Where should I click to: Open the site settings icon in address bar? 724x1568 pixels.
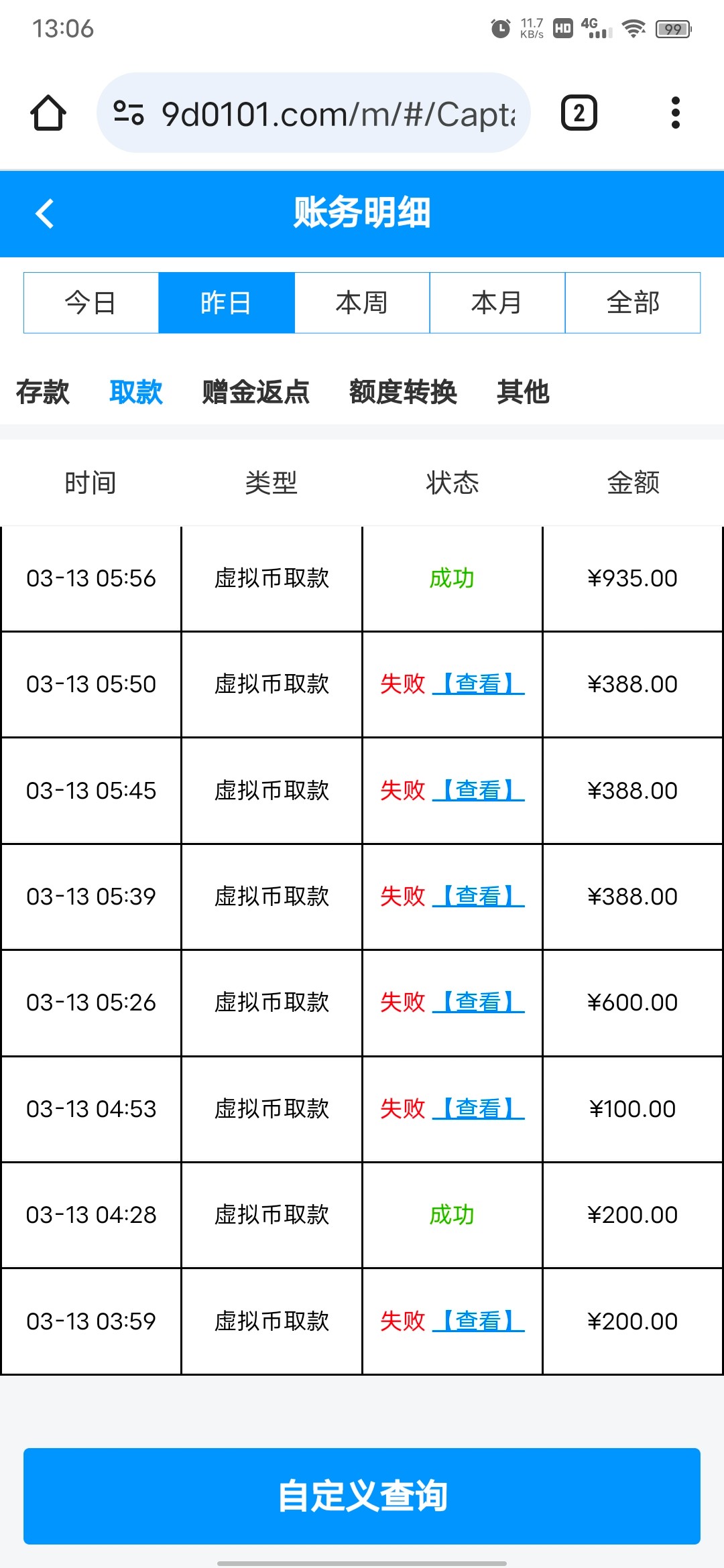tap(129, 113)
